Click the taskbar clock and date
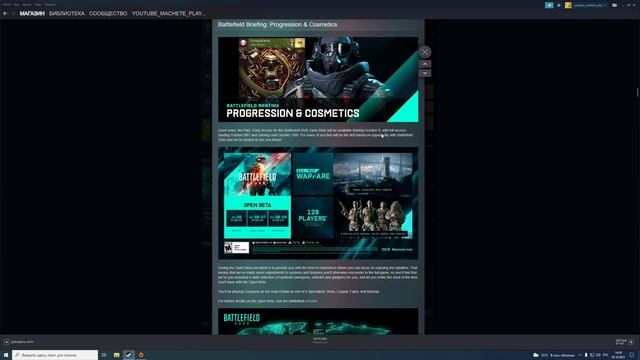Screen dimensions: 640x360 click(x=618, y=355)
